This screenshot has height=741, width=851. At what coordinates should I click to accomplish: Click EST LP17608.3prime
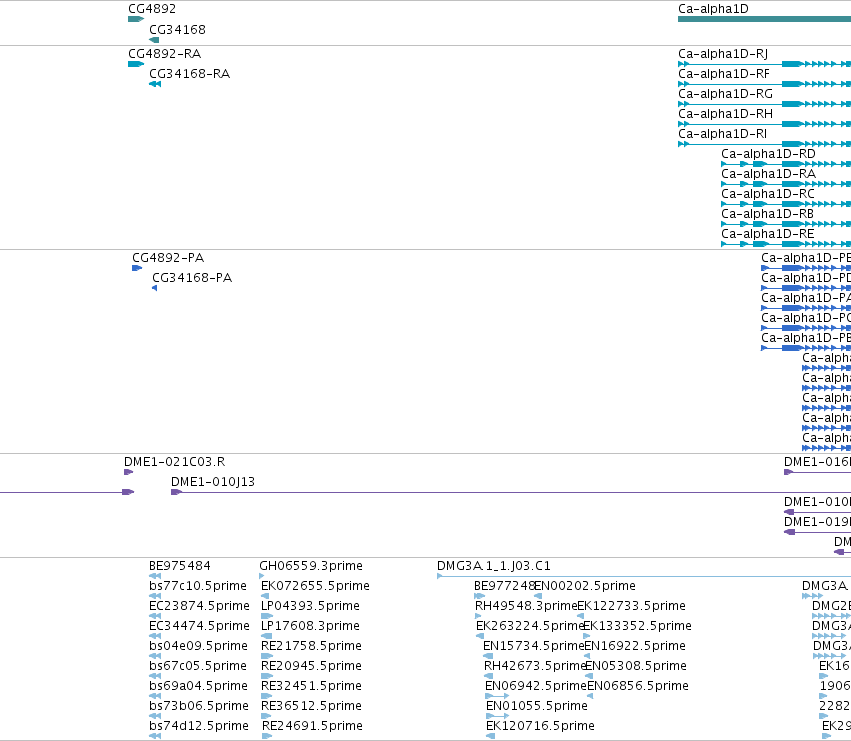pos(310,626)
